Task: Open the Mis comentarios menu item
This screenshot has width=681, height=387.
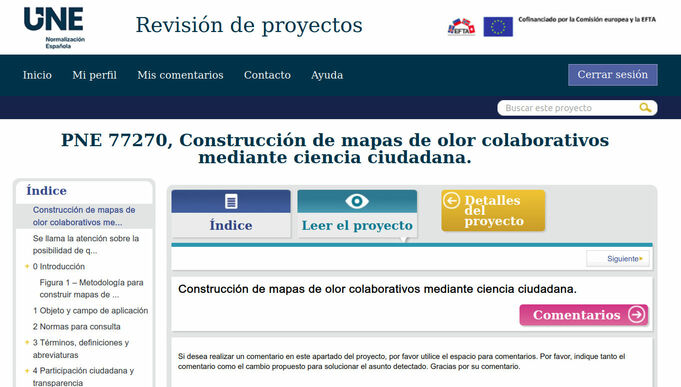Action: pyautogui.click(x=180, y=75)
